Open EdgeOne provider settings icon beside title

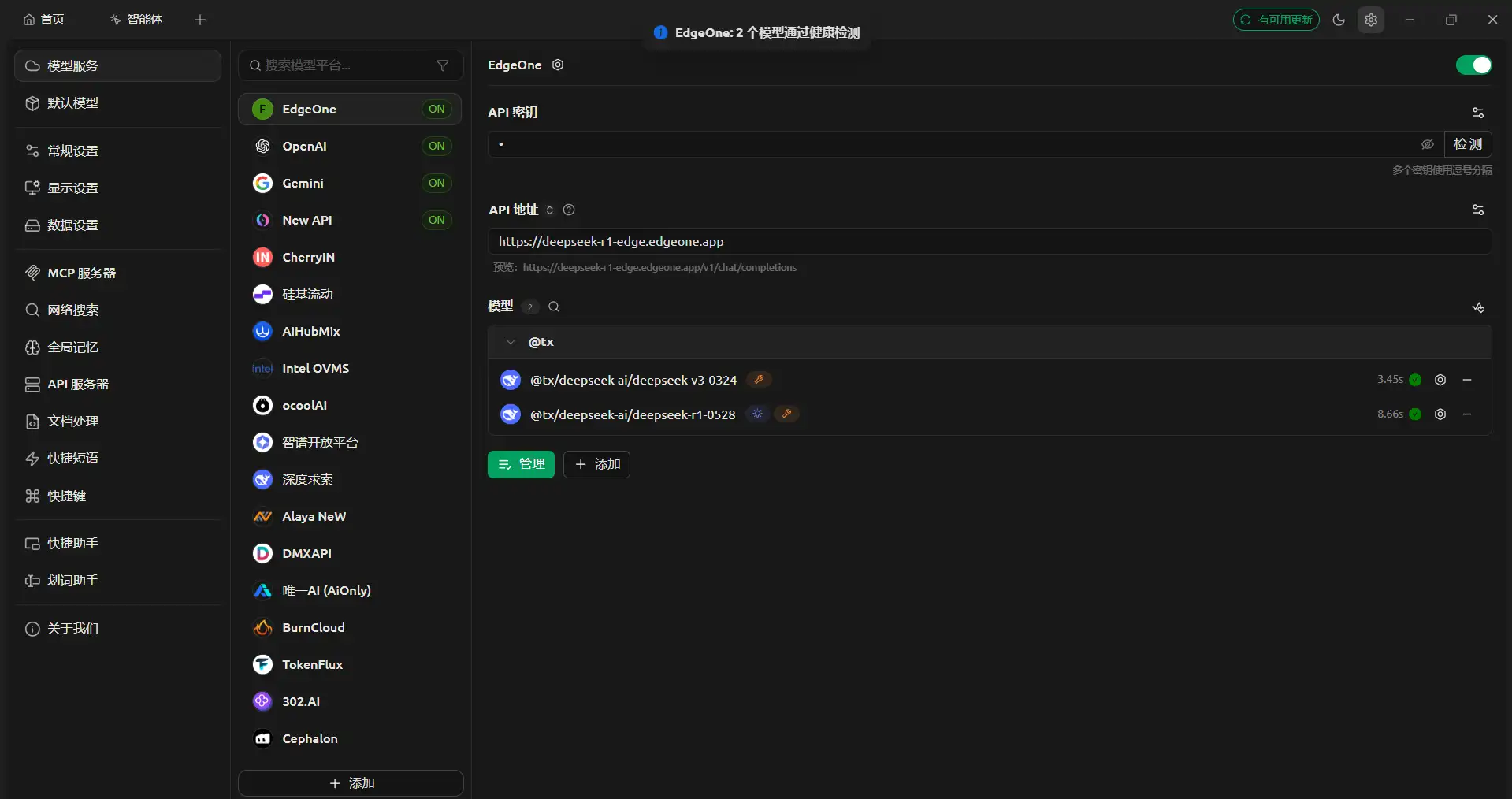click(x=558, y=65)
